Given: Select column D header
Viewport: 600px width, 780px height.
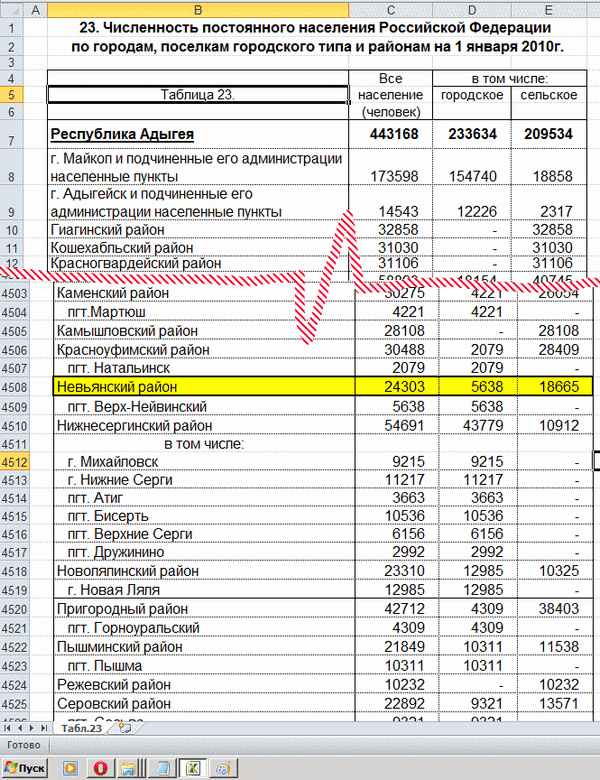Looking at the screenshot, I should coord(472,9).
